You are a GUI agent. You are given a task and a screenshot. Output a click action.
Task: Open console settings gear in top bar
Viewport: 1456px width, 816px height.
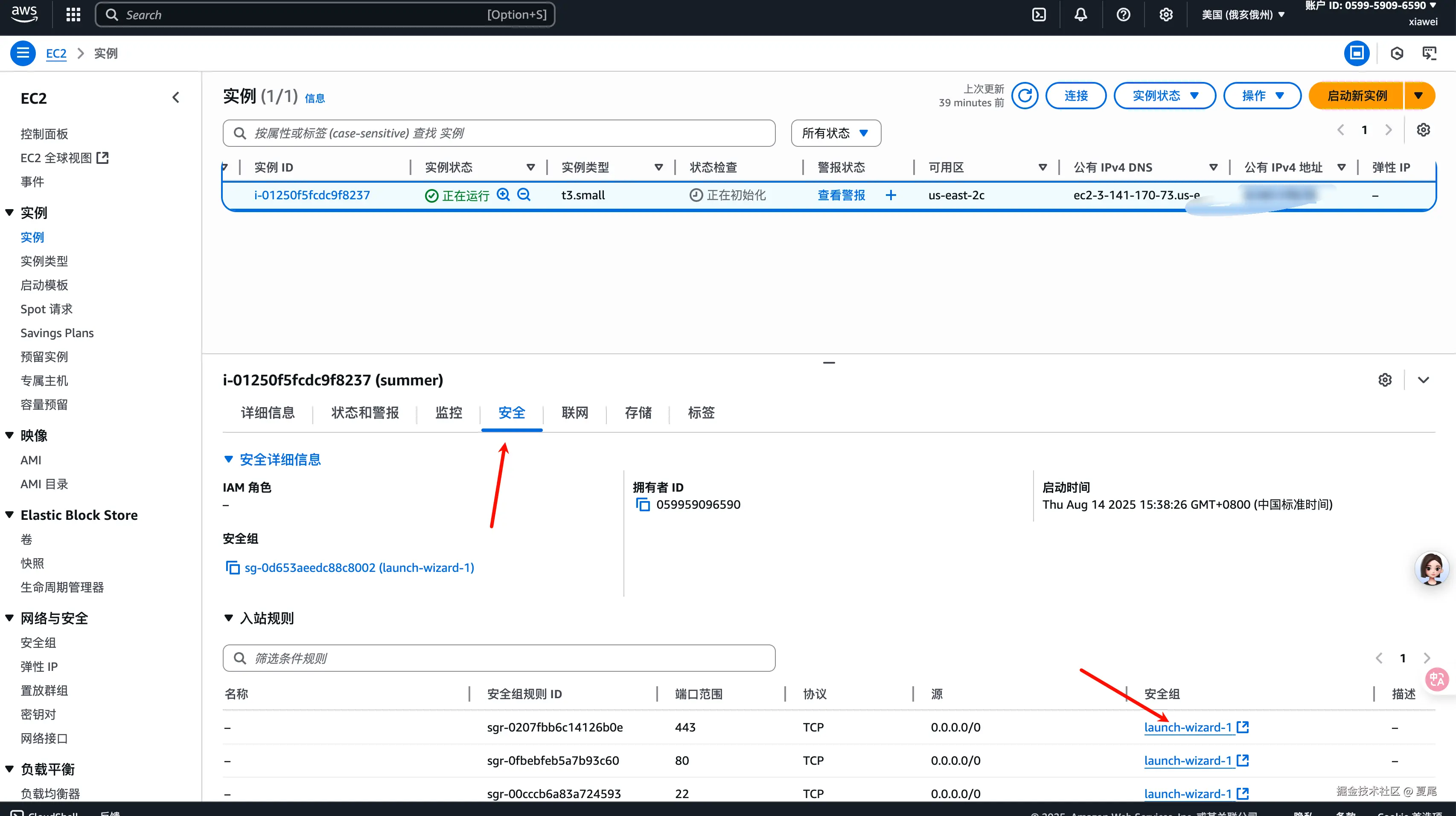(1165, 15)
